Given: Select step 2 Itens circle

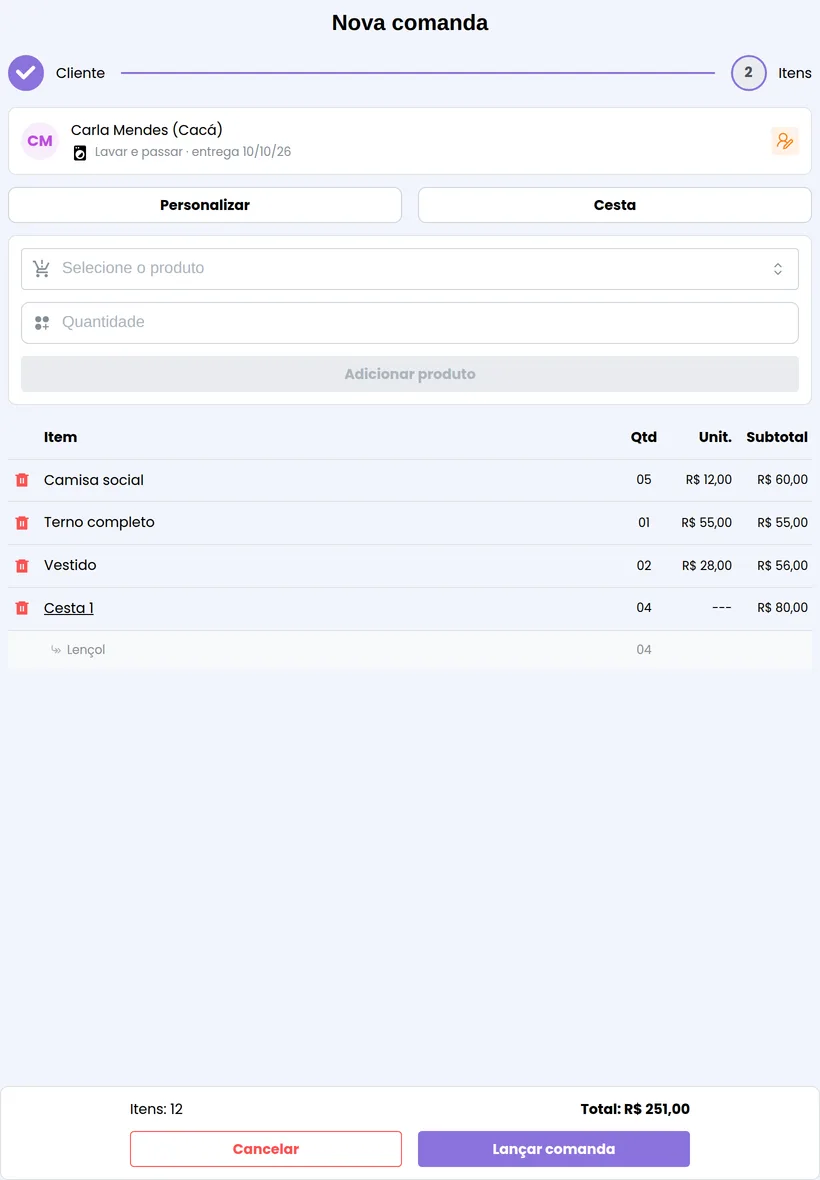Looking at the screenshot, I should point(749,73).
